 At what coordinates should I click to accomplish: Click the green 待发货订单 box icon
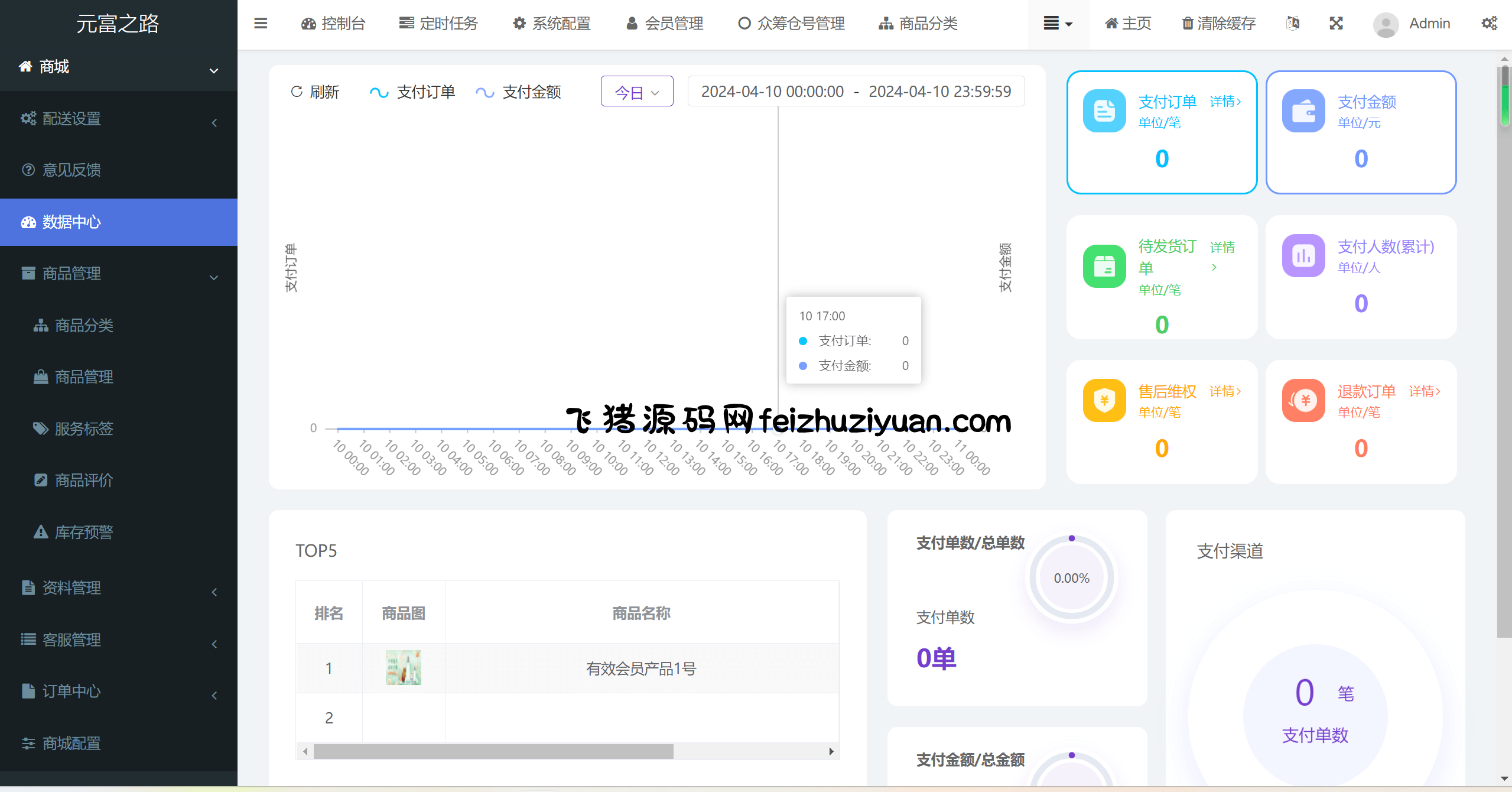coord(1104,266)
